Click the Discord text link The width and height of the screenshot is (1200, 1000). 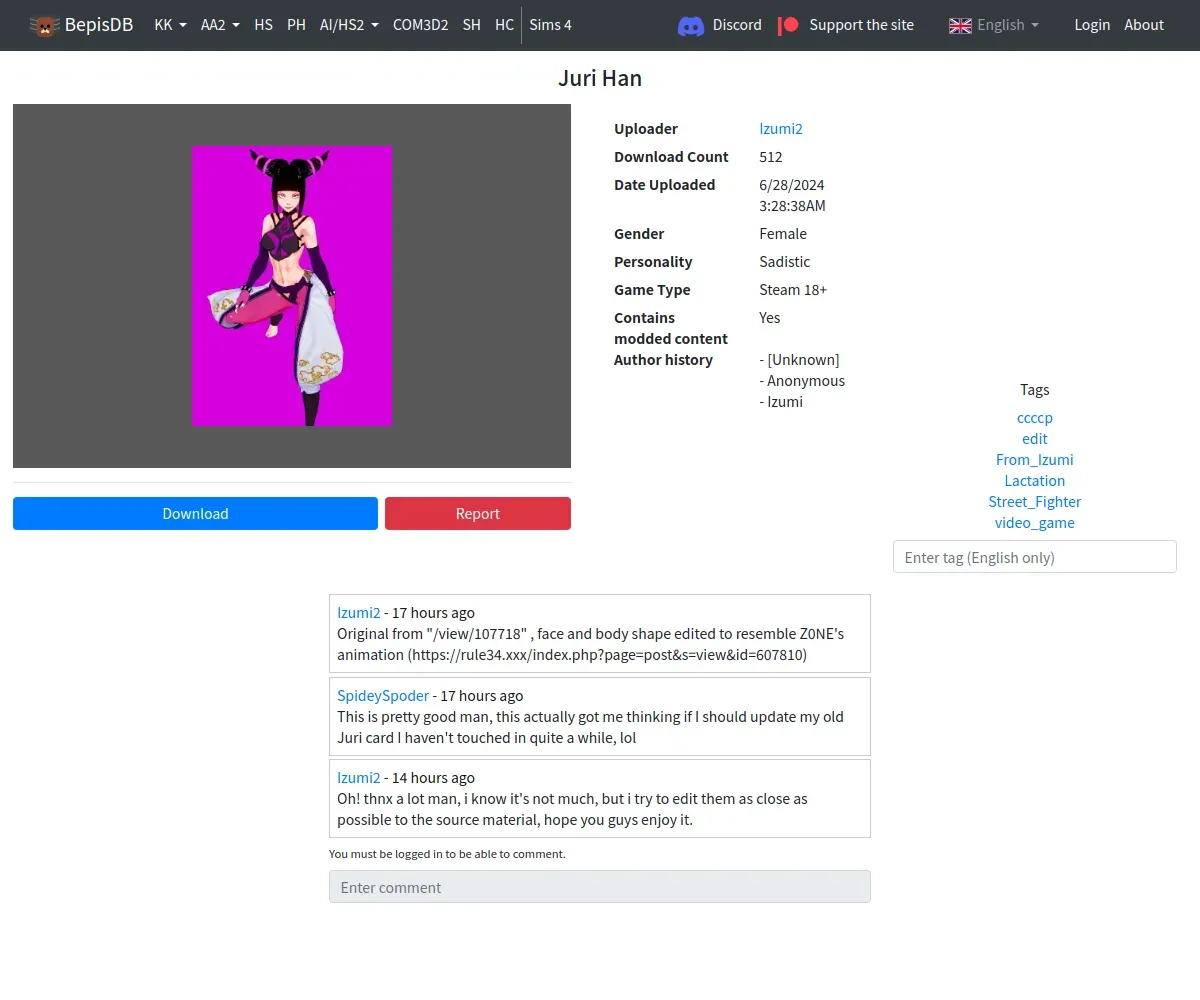737,25
